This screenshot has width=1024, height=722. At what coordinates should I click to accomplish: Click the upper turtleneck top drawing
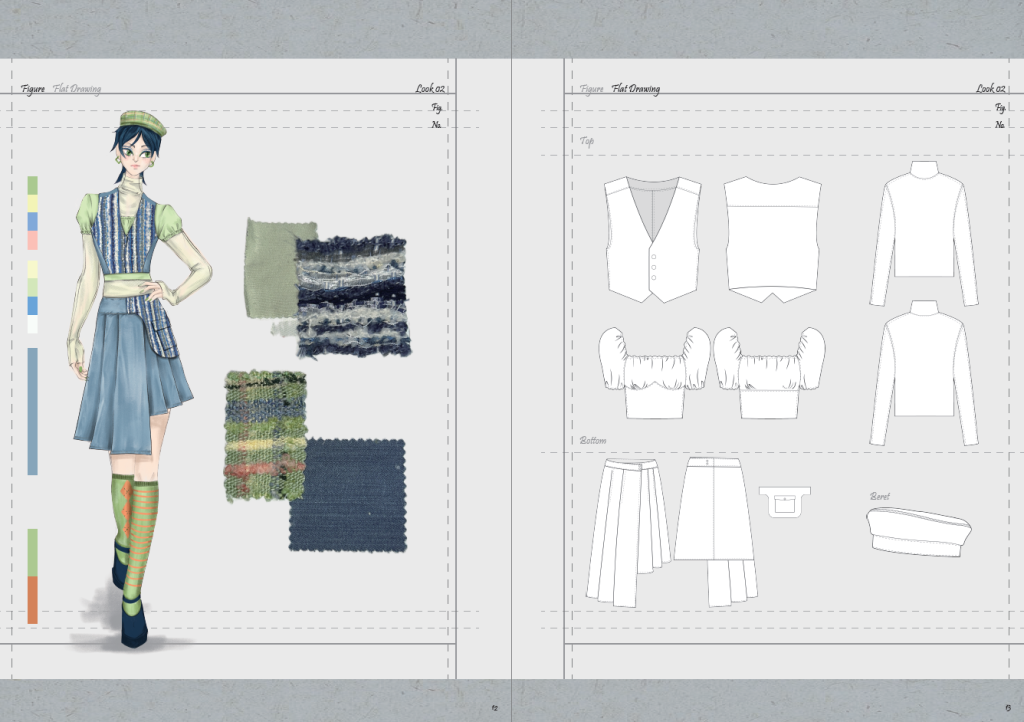point(923,230)
